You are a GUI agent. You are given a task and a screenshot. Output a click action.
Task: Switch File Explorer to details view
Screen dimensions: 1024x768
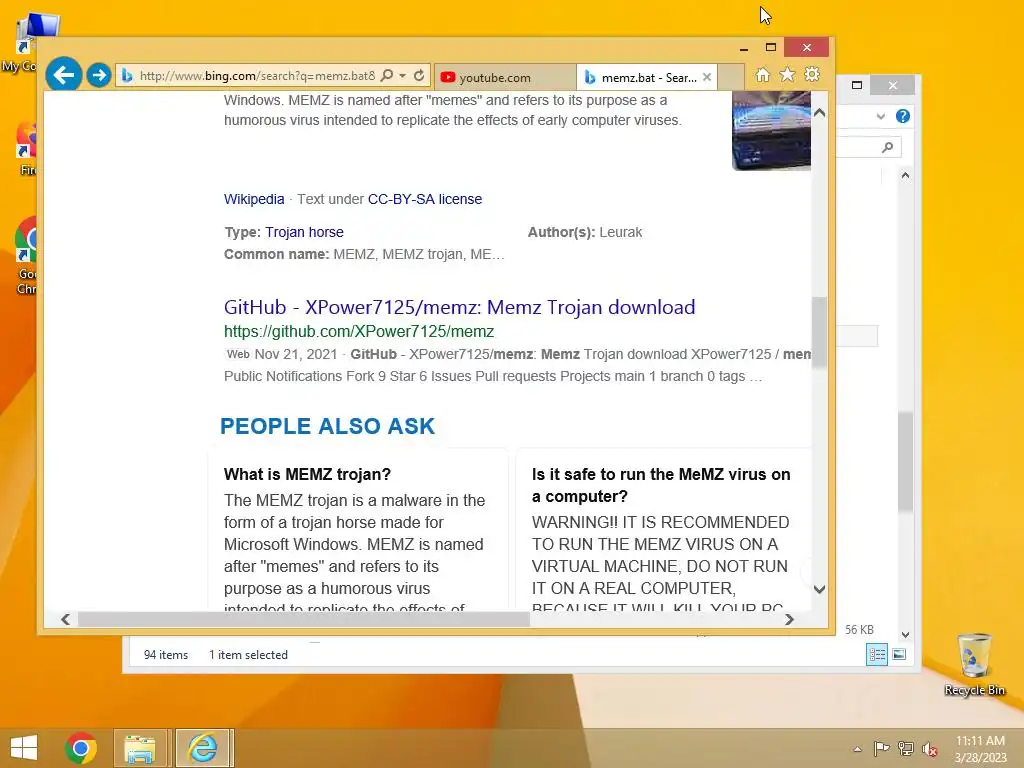[876, 654]
